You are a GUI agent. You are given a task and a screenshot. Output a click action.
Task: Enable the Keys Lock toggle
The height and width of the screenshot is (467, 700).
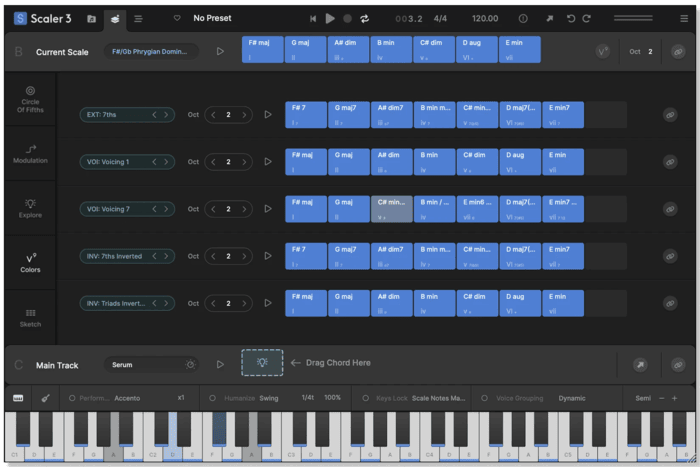click(x=366, y=398)
